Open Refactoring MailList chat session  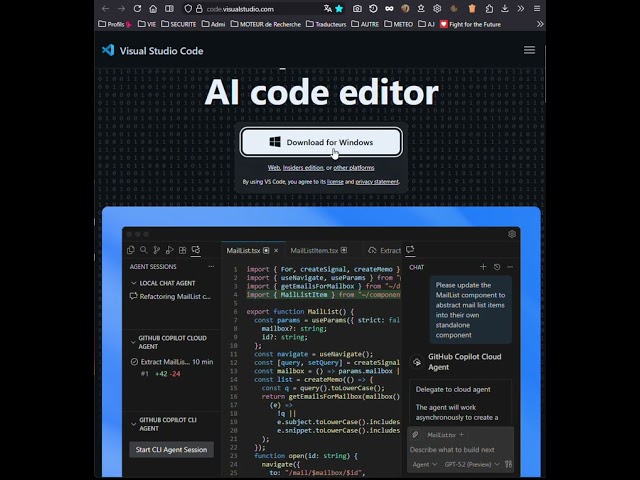tap(170, 296)
